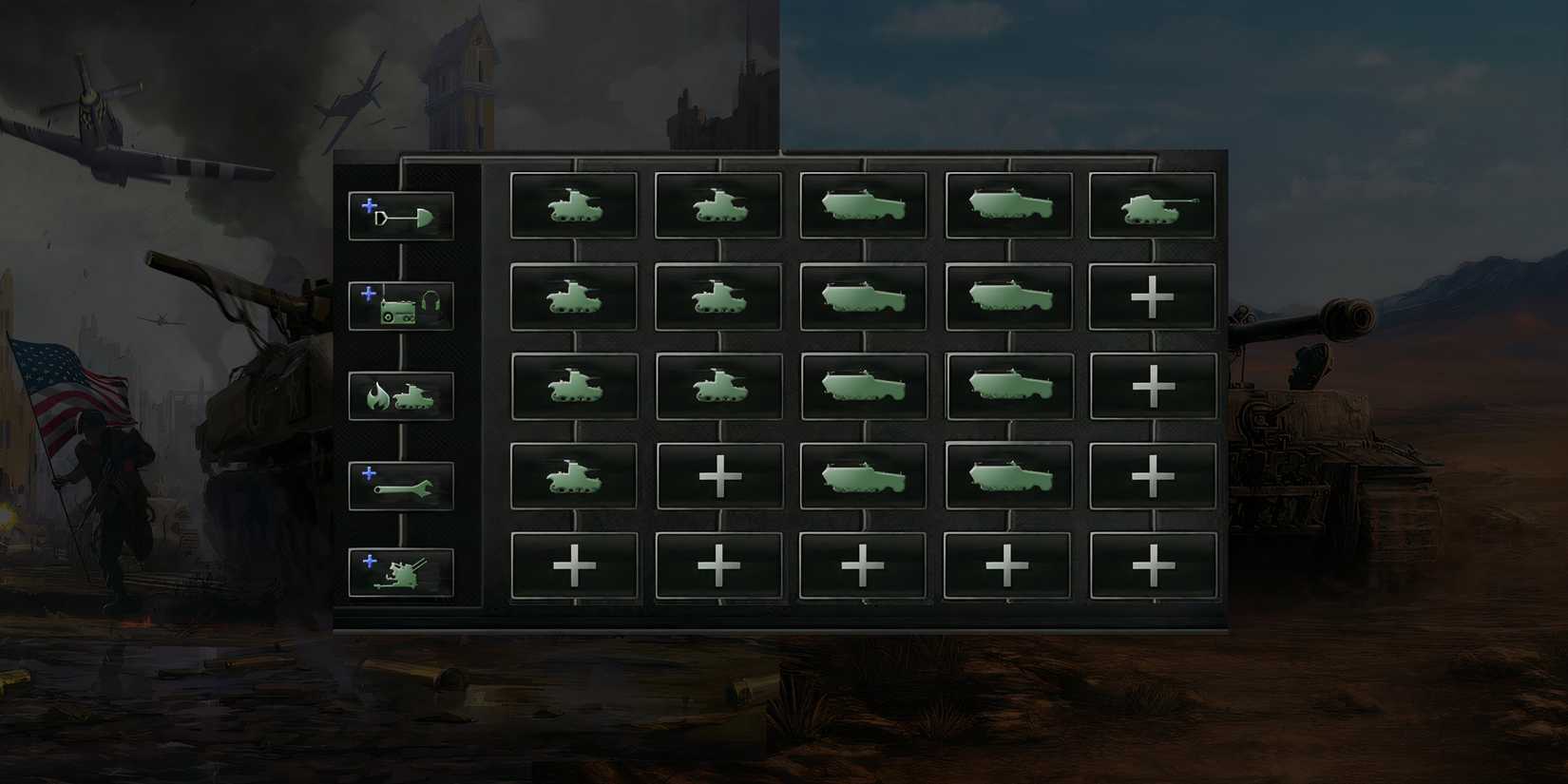Add a battalion in third column, bottom row
The height and width of the screenshot is (784, 1568).
click(863, 566)
